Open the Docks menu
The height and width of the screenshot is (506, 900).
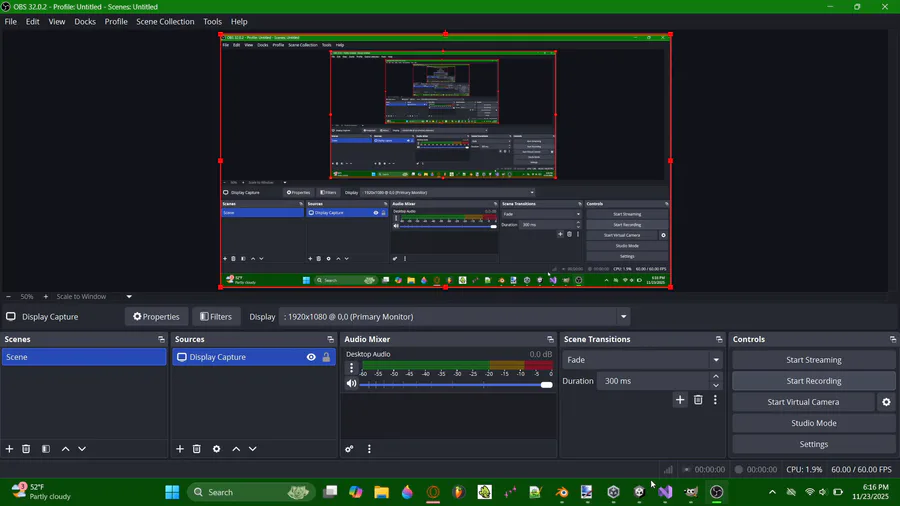coord(84,21)
